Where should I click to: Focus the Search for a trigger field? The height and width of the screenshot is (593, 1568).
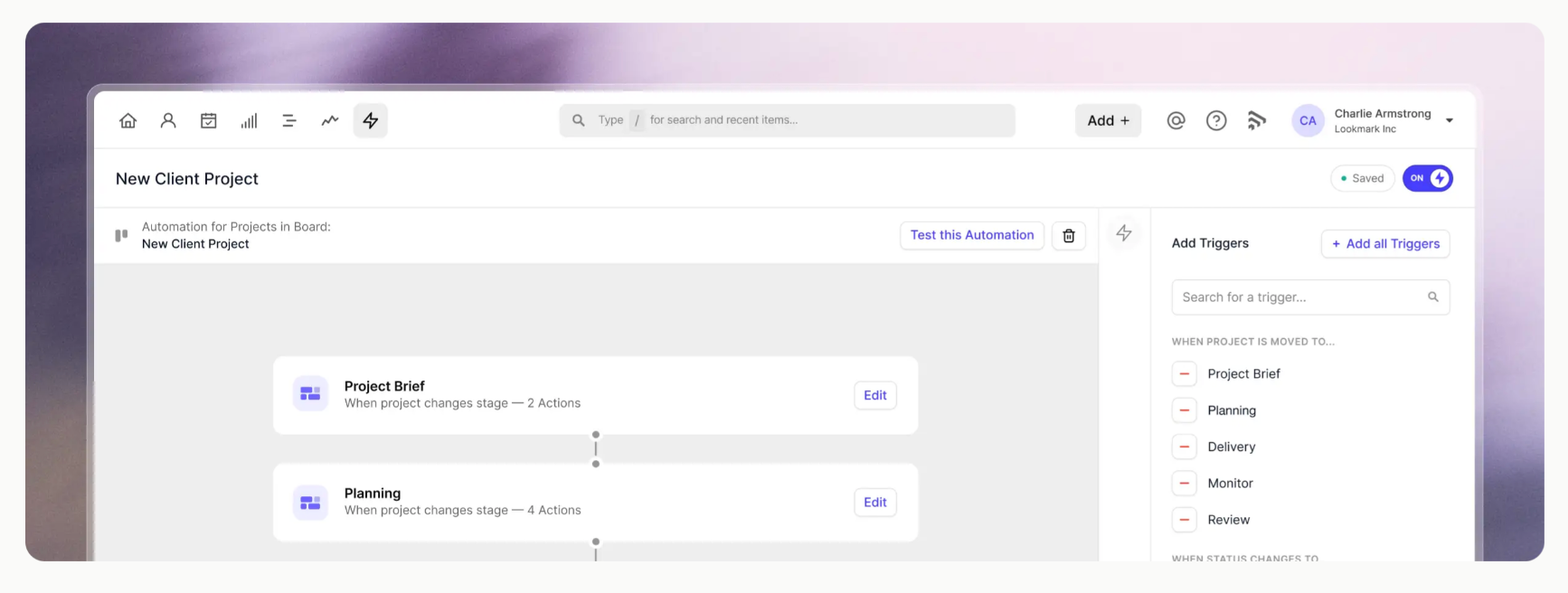coord(1310,297)
